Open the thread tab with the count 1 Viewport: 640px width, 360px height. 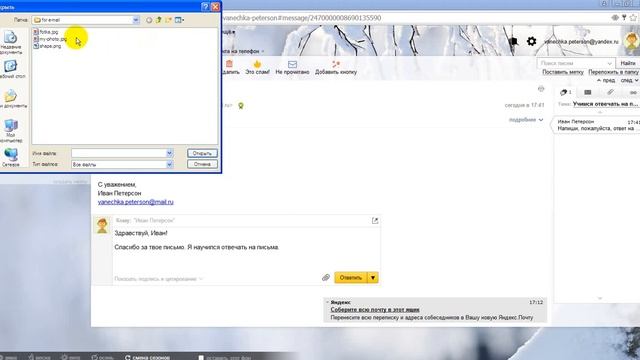point(565,92)
